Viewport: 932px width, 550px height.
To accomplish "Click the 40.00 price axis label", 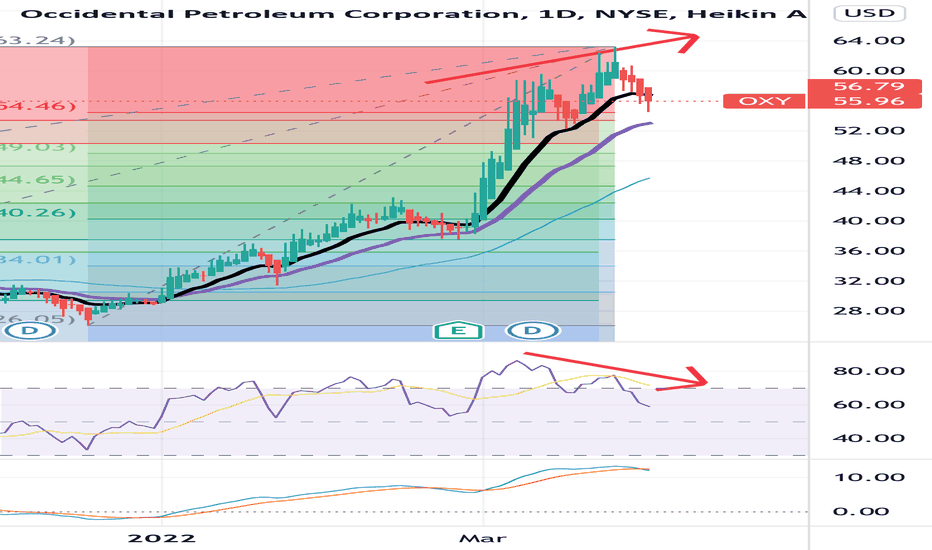I will (869, 221).
